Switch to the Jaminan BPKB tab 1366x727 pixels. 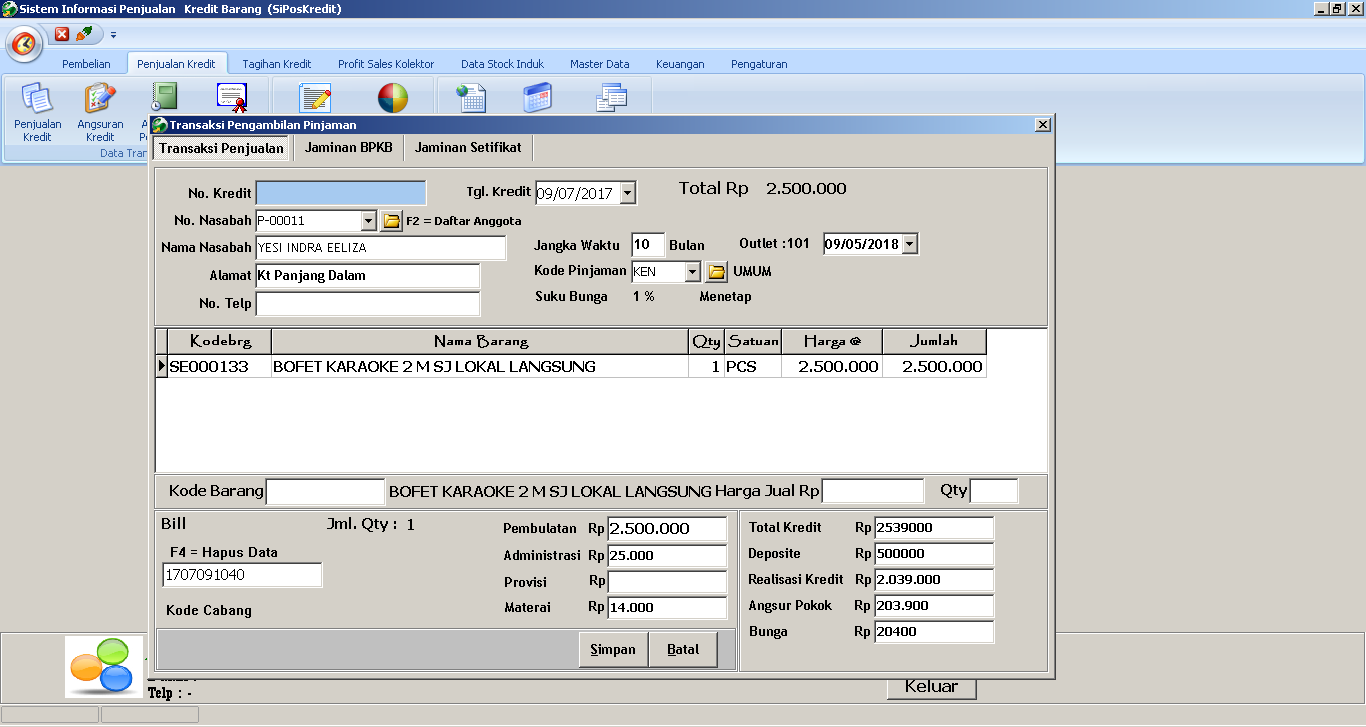[x=348, y=146]
